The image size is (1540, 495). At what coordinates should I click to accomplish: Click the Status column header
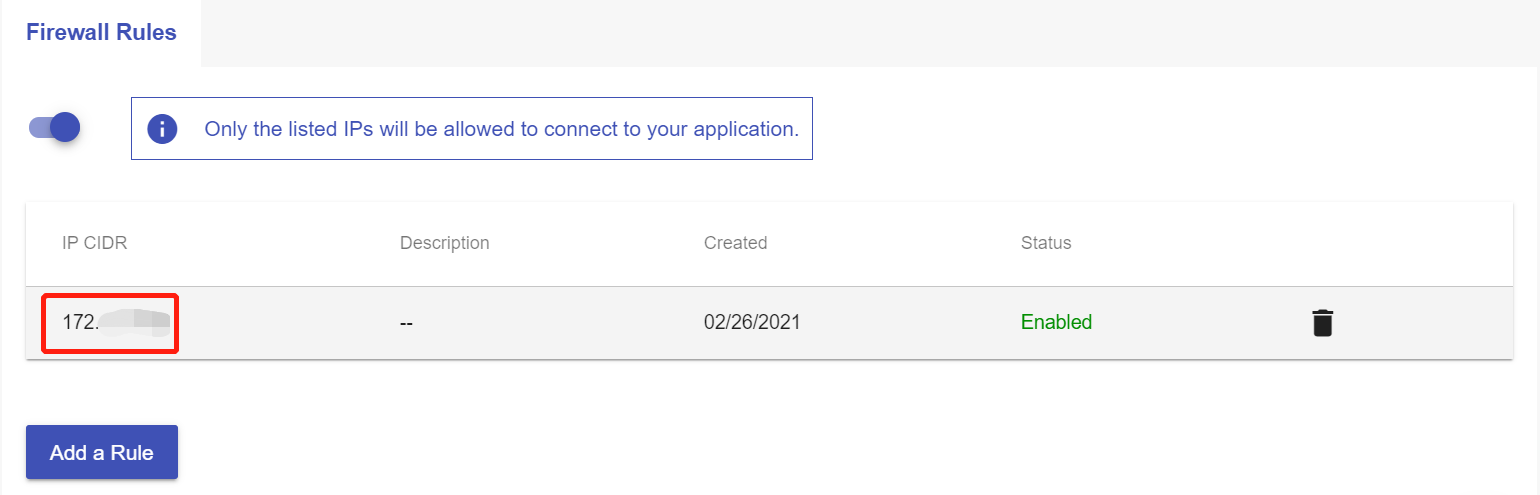[x=1045, y=243]
